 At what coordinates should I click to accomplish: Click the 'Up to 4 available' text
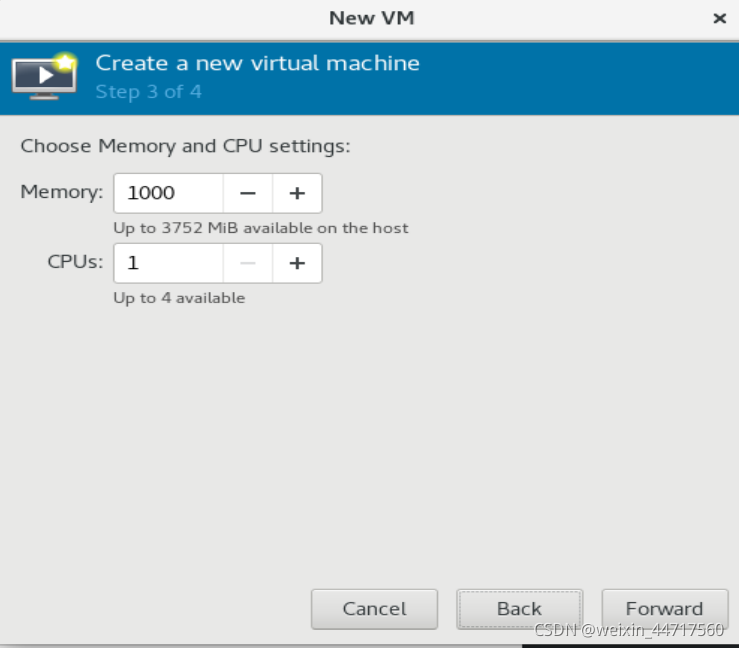(x=179, y=298)
